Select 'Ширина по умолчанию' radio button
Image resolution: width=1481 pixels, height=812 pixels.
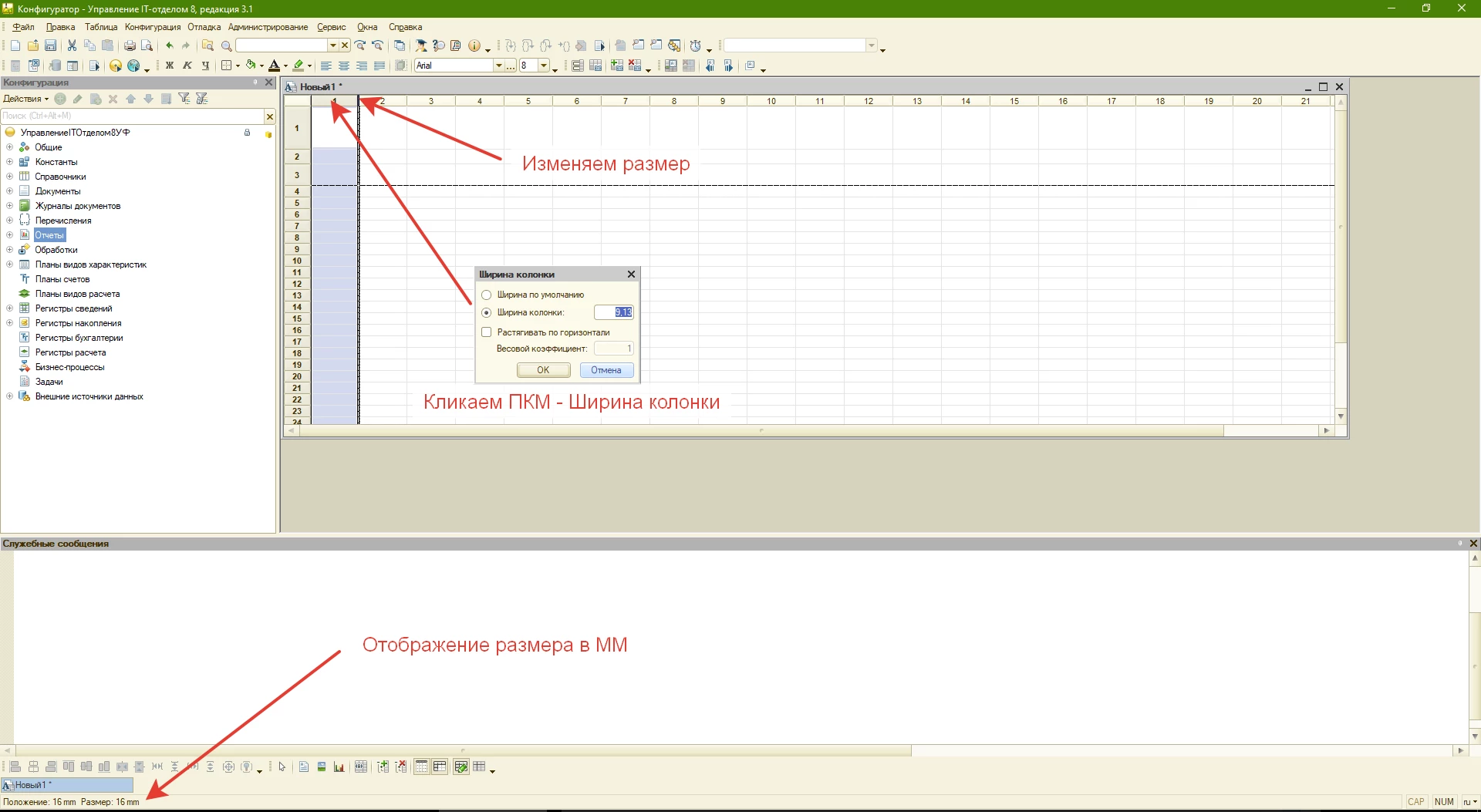tap(487, 295)
